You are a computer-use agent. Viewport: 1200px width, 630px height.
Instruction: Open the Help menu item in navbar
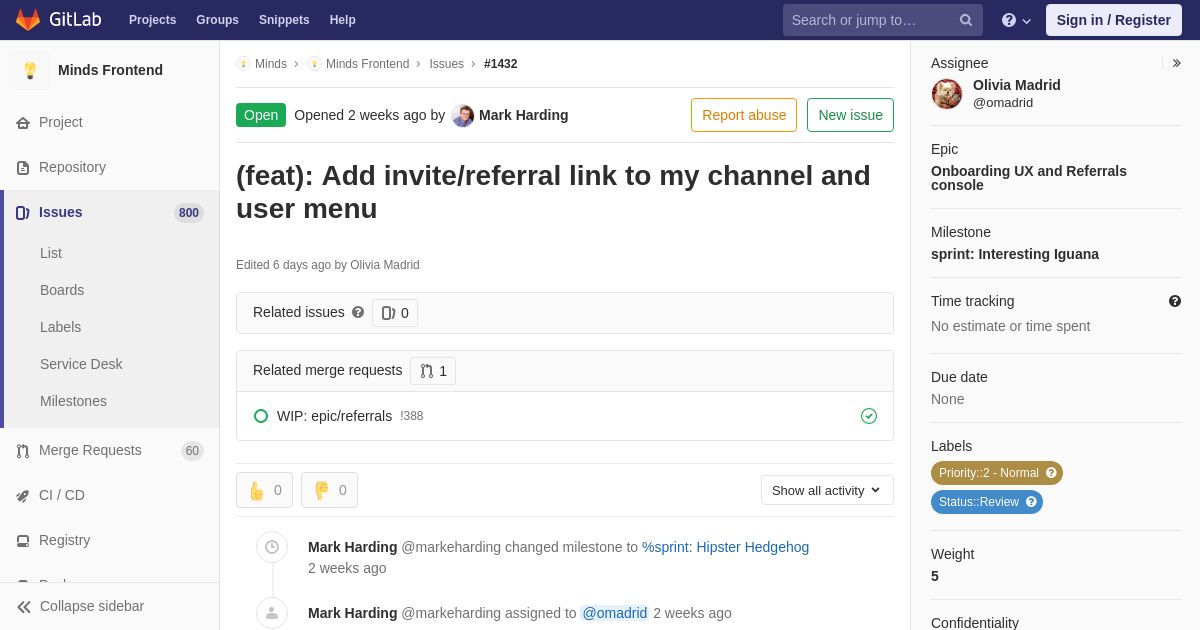(x=343, y=20)
